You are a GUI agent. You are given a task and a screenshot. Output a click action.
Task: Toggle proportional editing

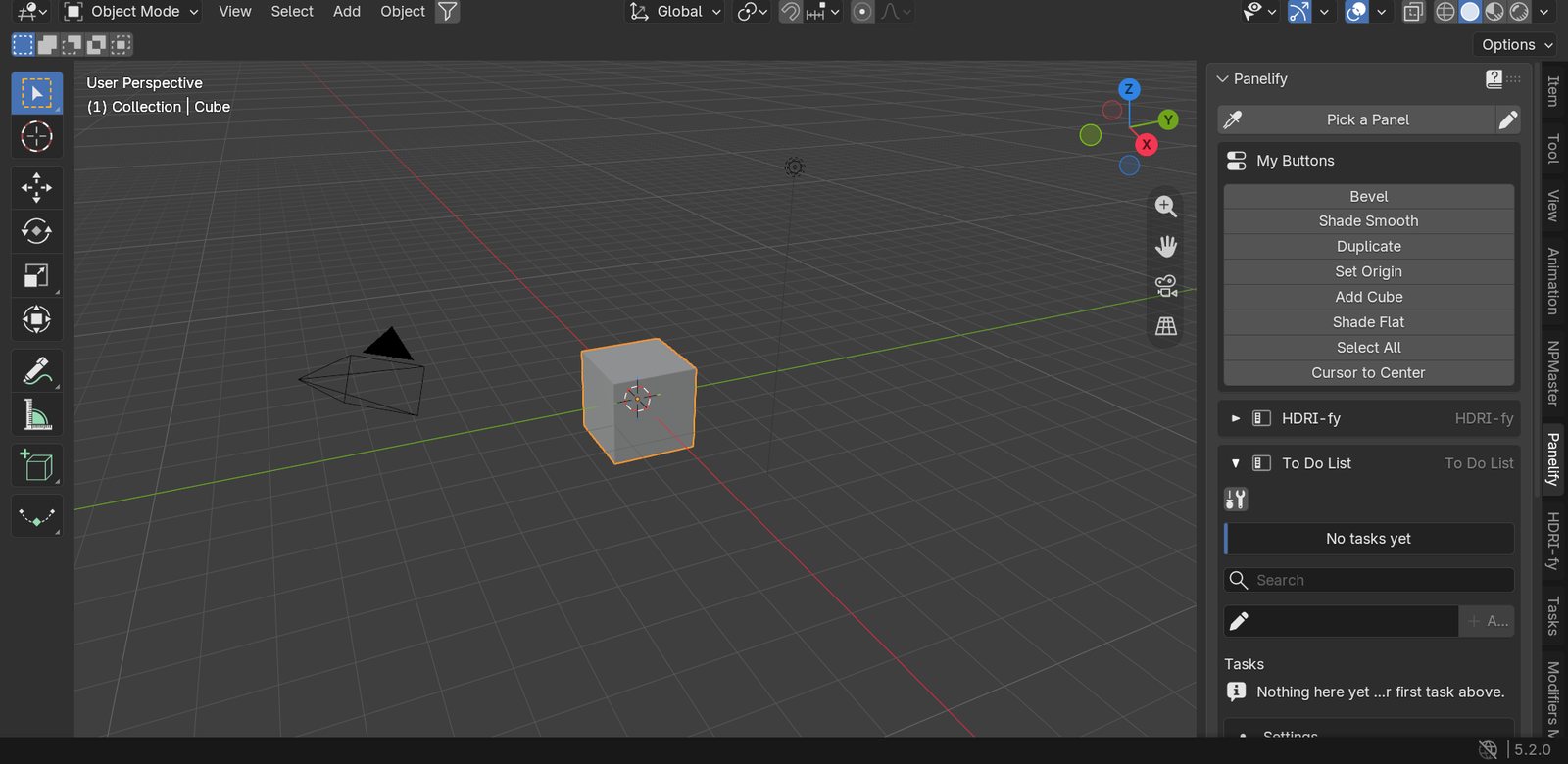pyautogui.click(x=862, y=12)
